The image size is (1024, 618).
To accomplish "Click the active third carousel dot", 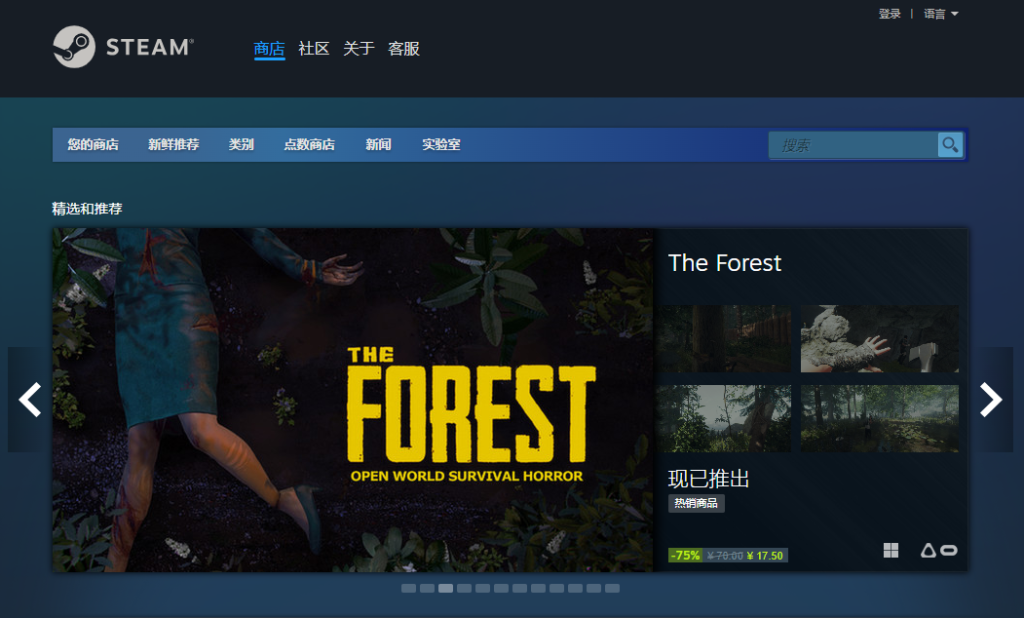I will pyautogui.click(x=445, y=589).
